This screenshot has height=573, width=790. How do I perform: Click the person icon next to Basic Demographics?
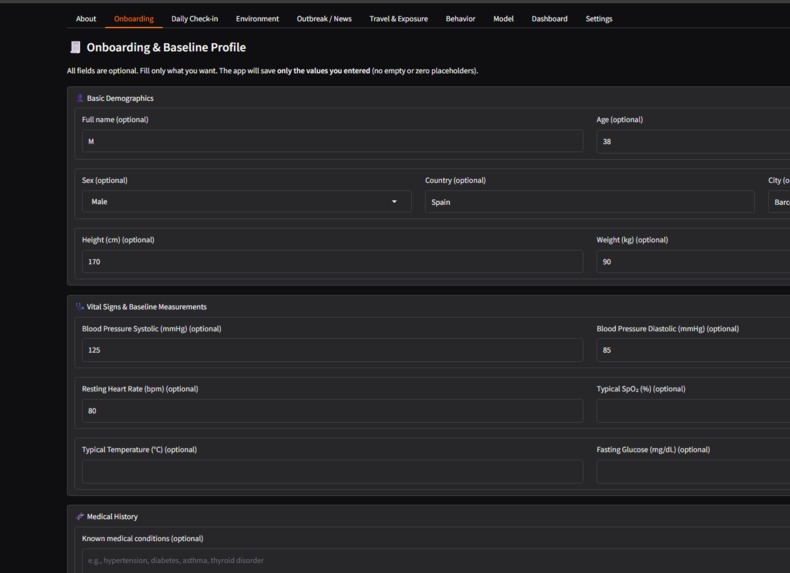pos(80,98)
